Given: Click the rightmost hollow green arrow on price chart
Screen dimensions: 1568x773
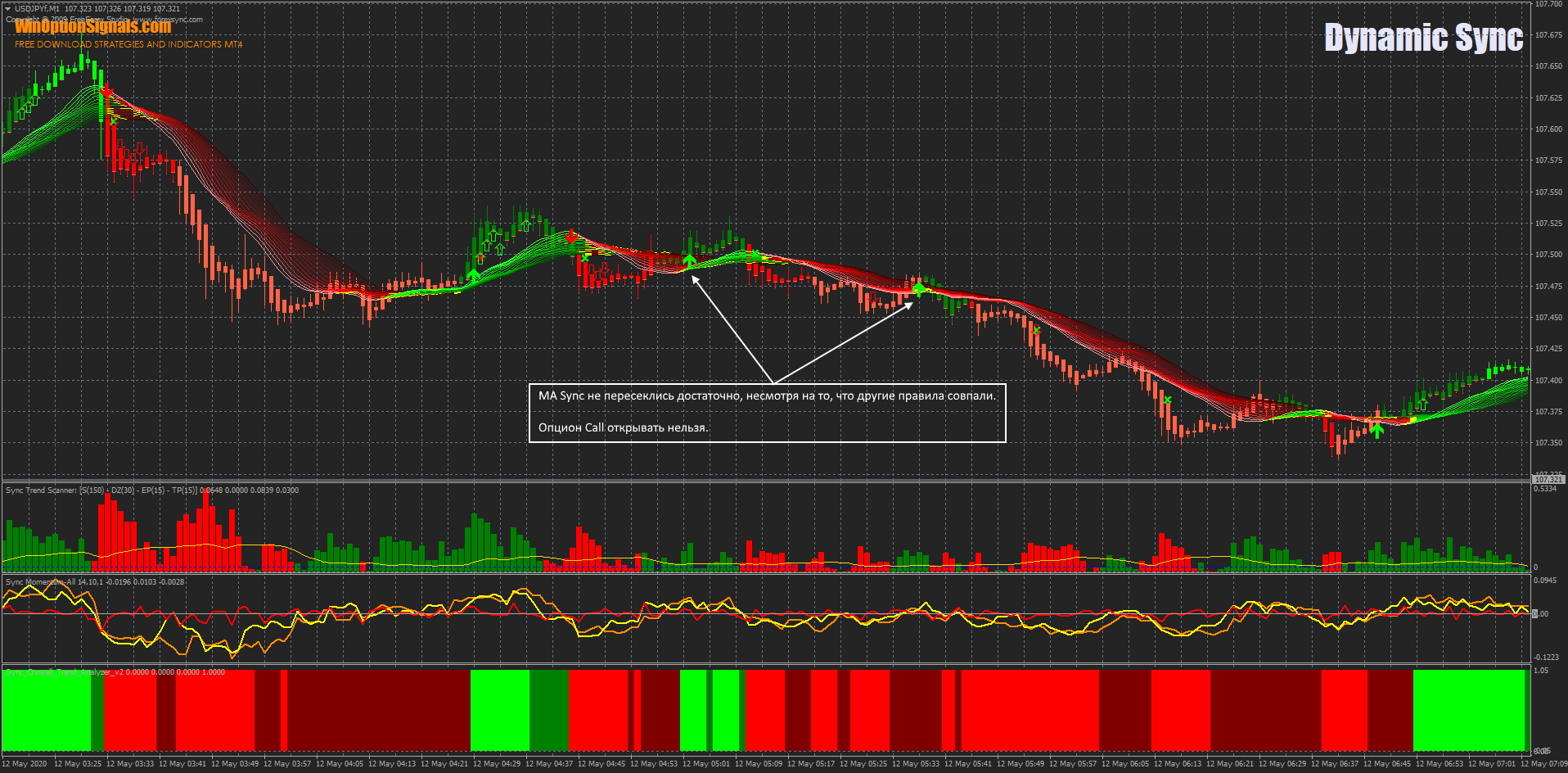Looking at the screenshot, I should click(1422, 405).
